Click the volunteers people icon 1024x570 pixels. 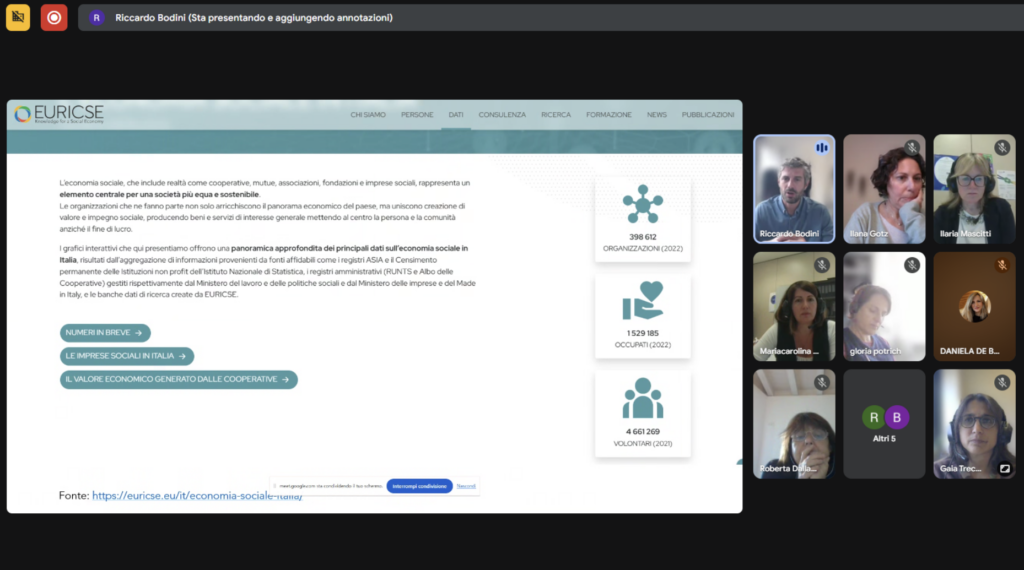tap(642, 398)
